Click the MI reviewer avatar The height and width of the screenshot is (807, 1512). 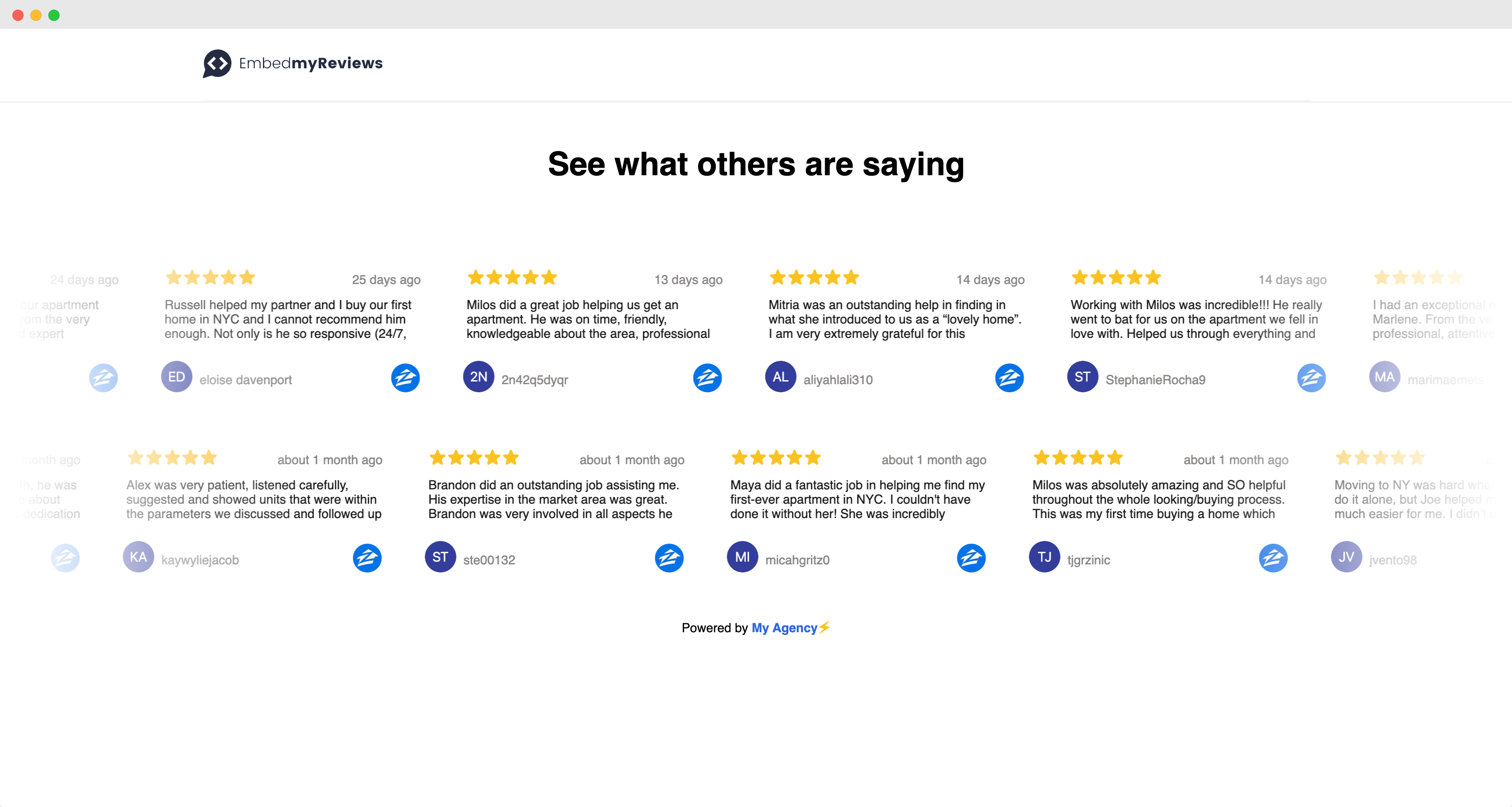(x=742, y=557)
